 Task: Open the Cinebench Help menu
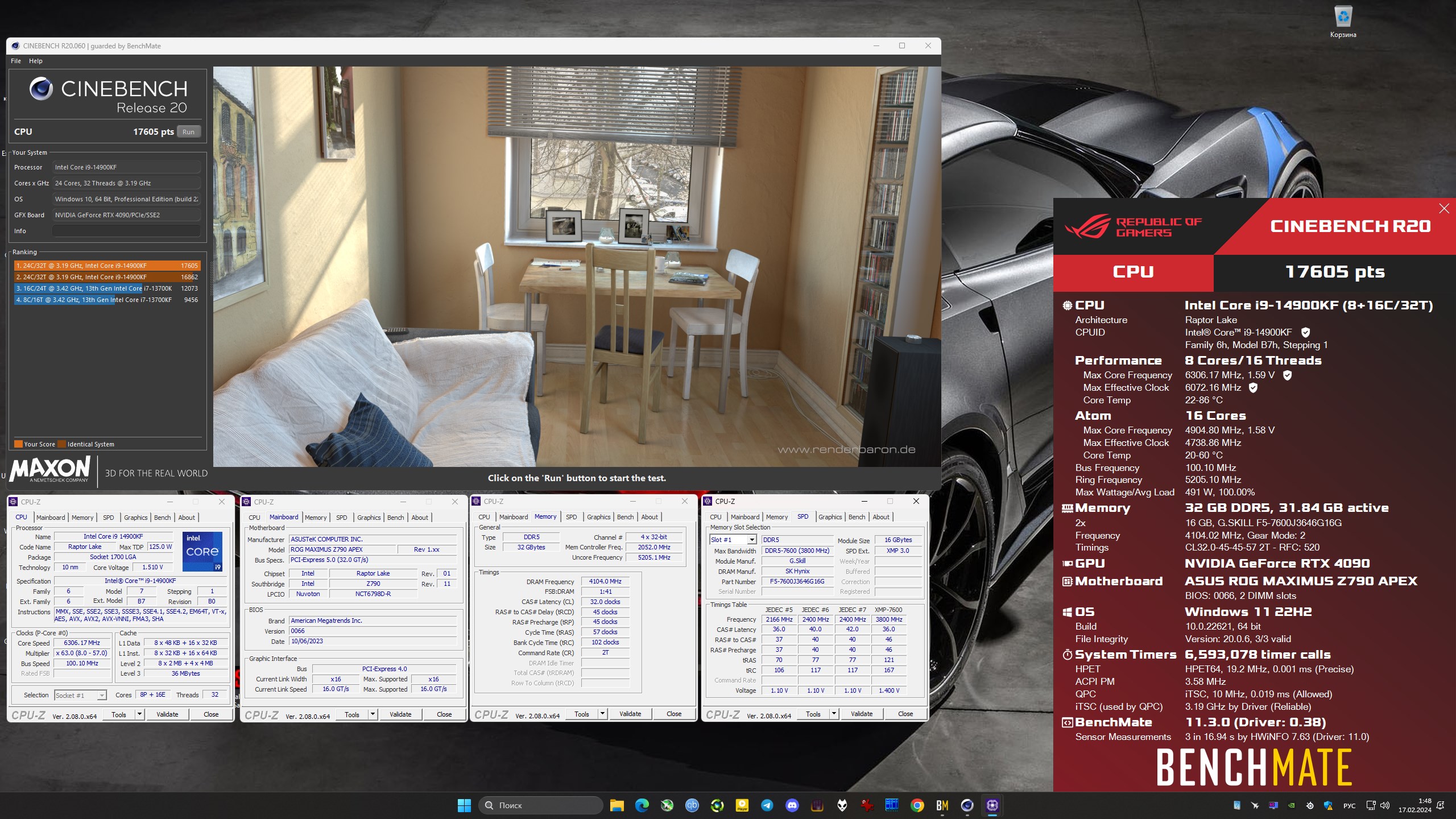[x=35, y=61]
